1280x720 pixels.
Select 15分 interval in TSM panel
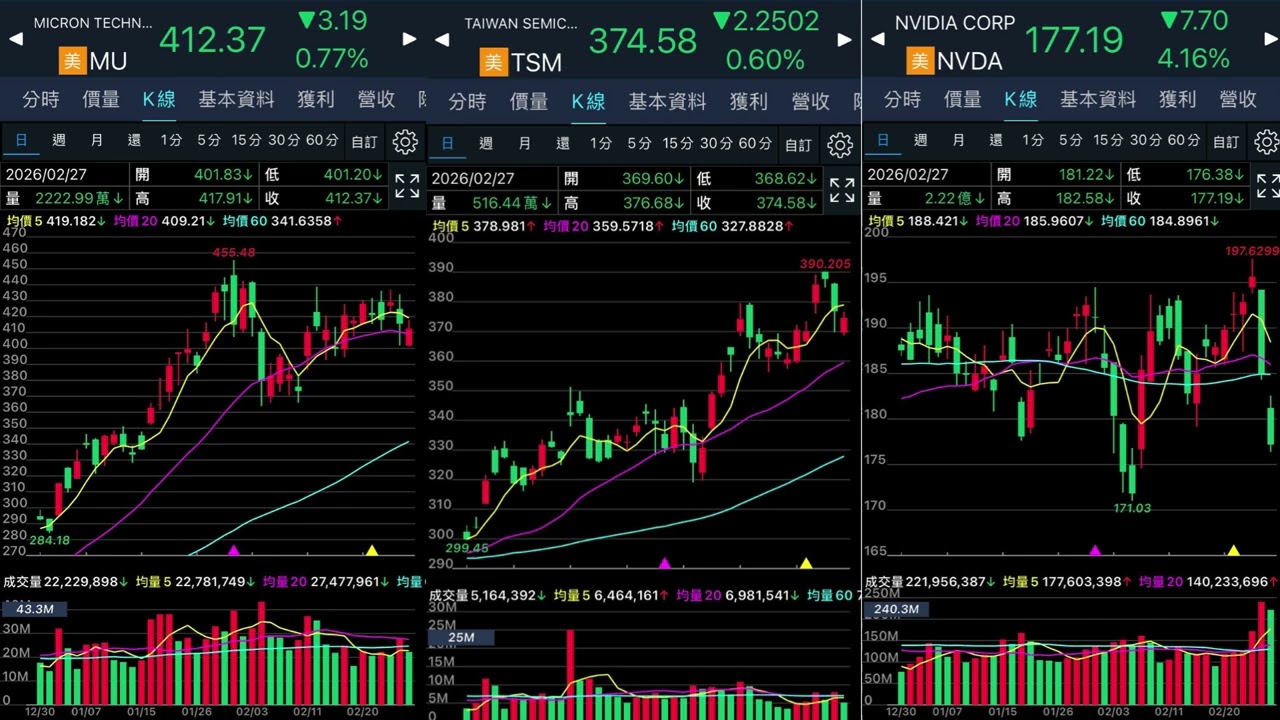pos(677,144)
